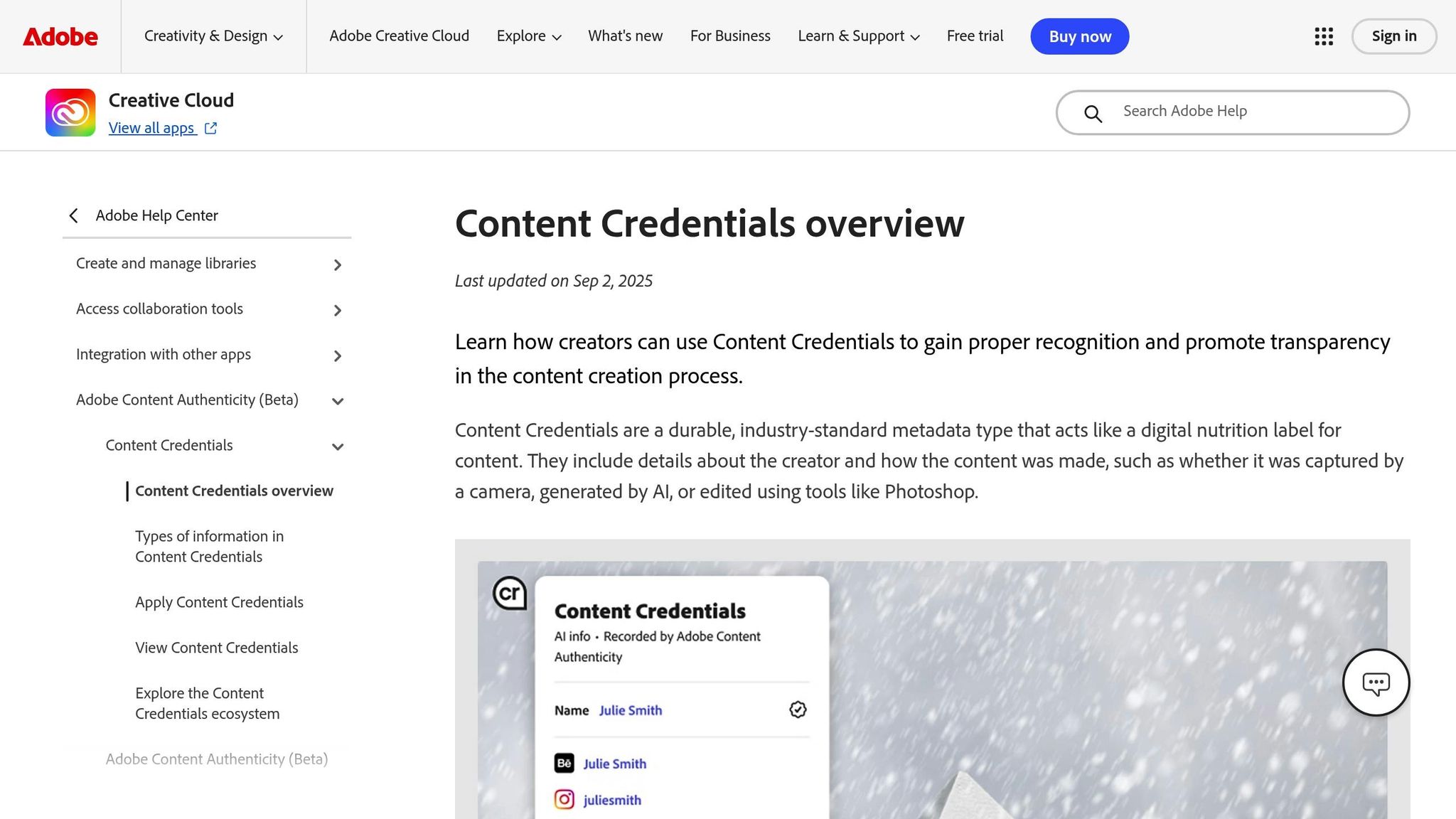Image resolution: width=1456 pixels, height=819 pixels.
Task: Open the Explore dropdown
Action: (x=528, y=36)
